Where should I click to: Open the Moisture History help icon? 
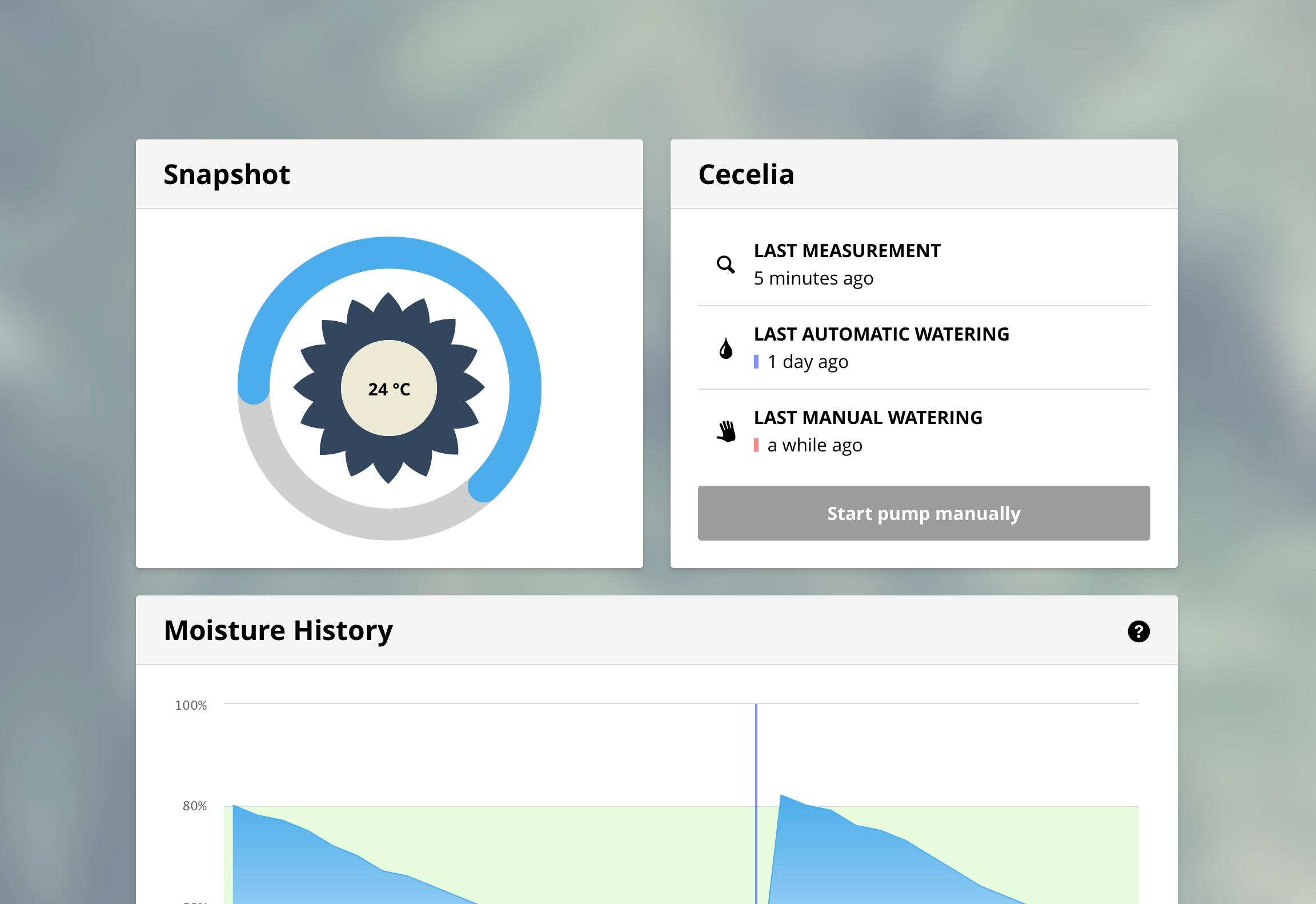1138,631
